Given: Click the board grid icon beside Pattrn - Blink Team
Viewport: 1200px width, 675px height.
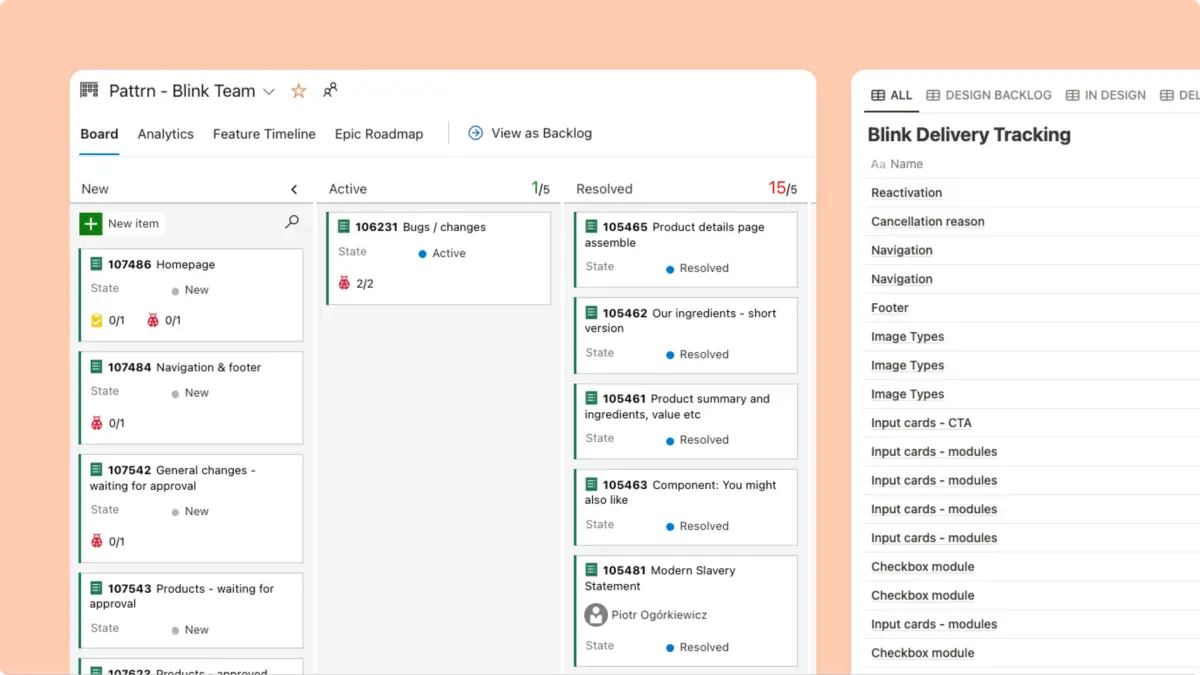Looking at the screenshot, I should pyautogui.click(x=90, y=90).
